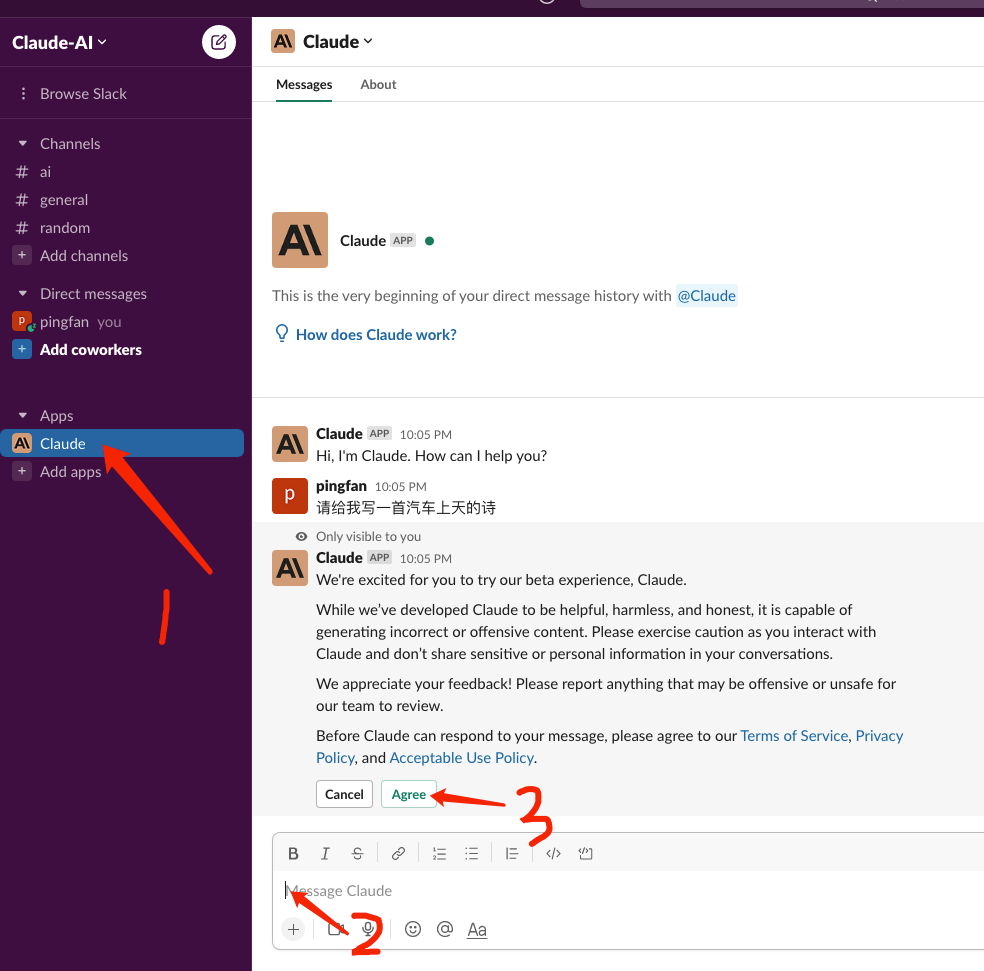Click the insert link icon
Image resolution: width=984 pixels, height=971 pixels.
tap(398, 854)
